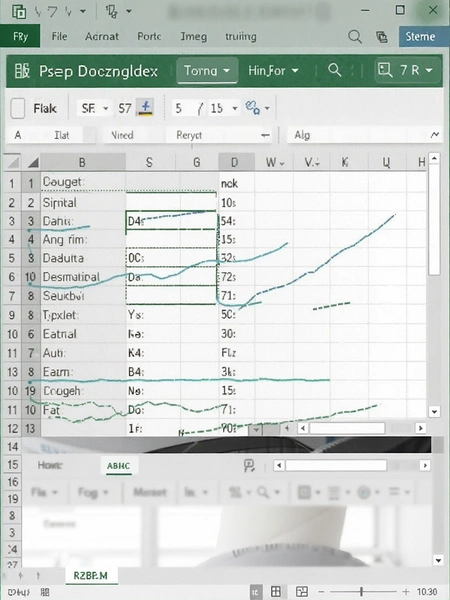Select normal view icon in status bar
The height and width of the screenshot is (600, 450).
click(x=256, y=592)
